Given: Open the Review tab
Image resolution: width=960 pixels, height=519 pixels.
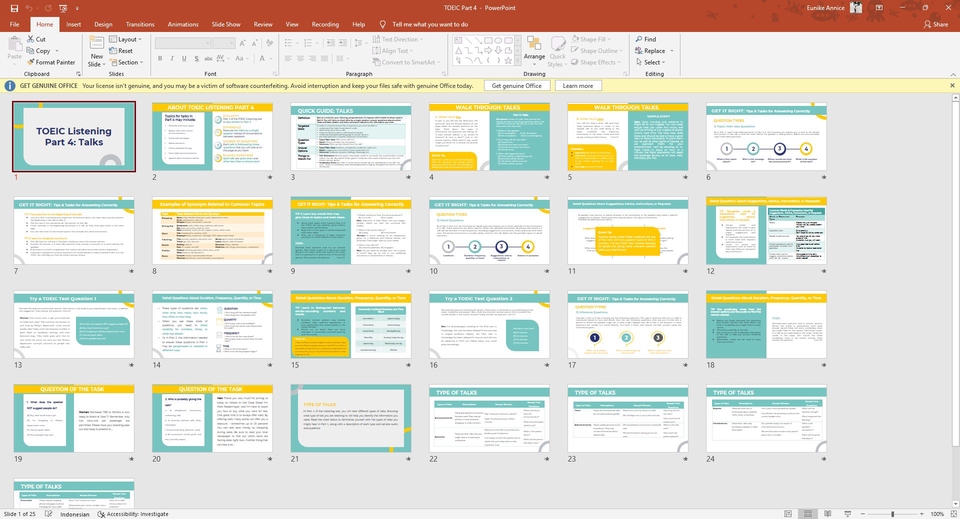Looking at the screenshot, I should pos(263,24).
